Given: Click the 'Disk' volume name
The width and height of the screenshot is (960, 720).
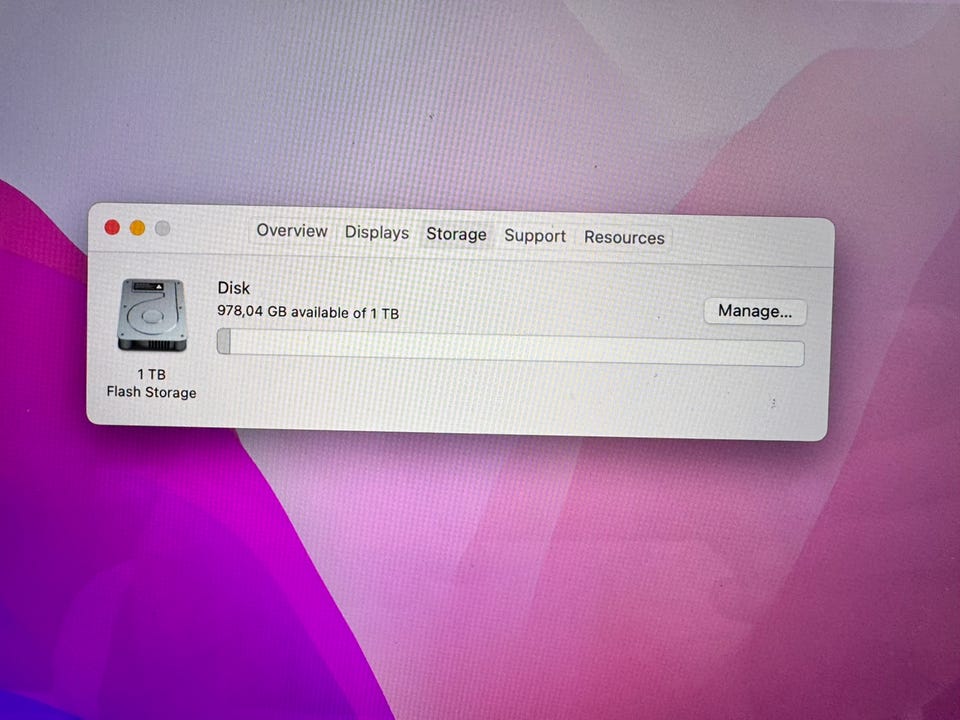Looking at the screenshot, I should (233, 288).
